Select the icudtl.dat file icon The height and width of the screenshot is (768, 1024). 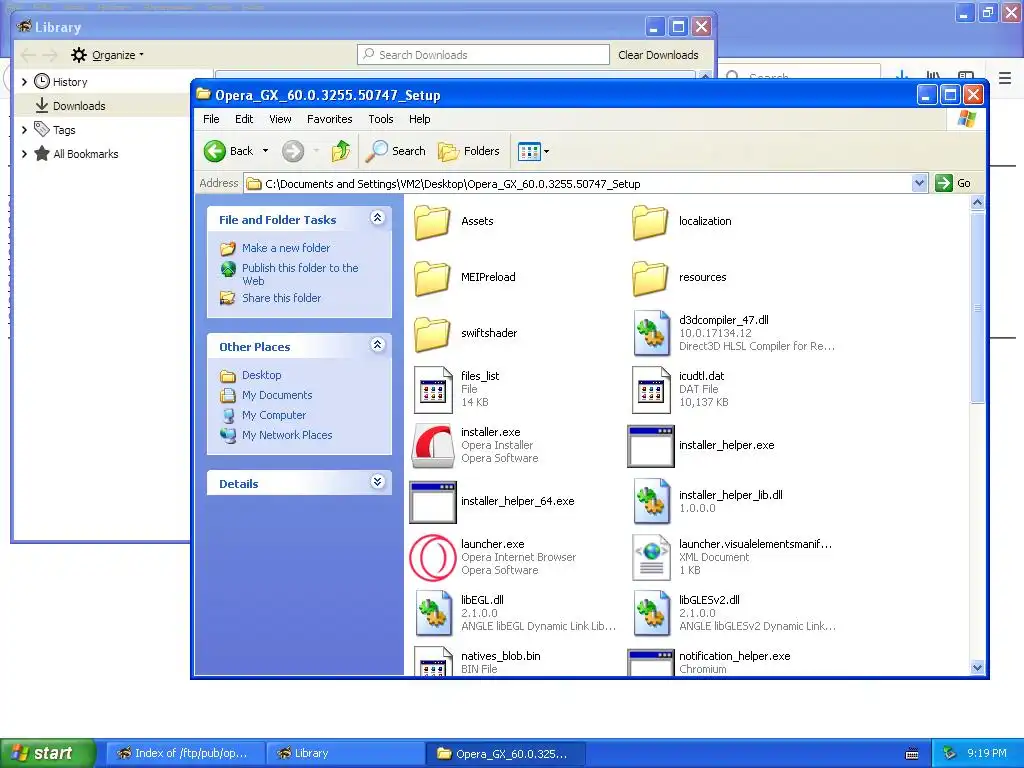(651, 389)
